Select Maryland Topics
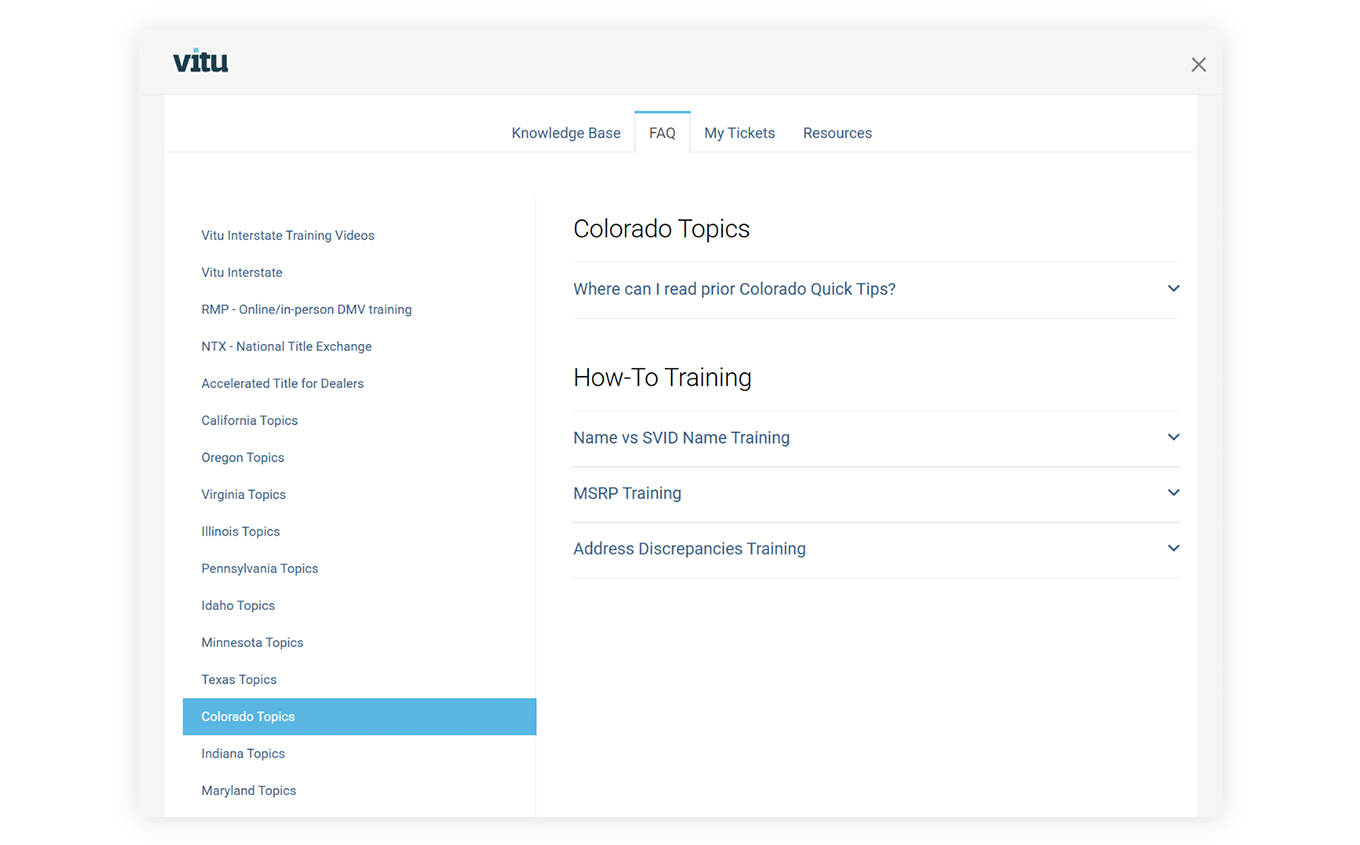 pyautogui.click(x=249, y=791)
